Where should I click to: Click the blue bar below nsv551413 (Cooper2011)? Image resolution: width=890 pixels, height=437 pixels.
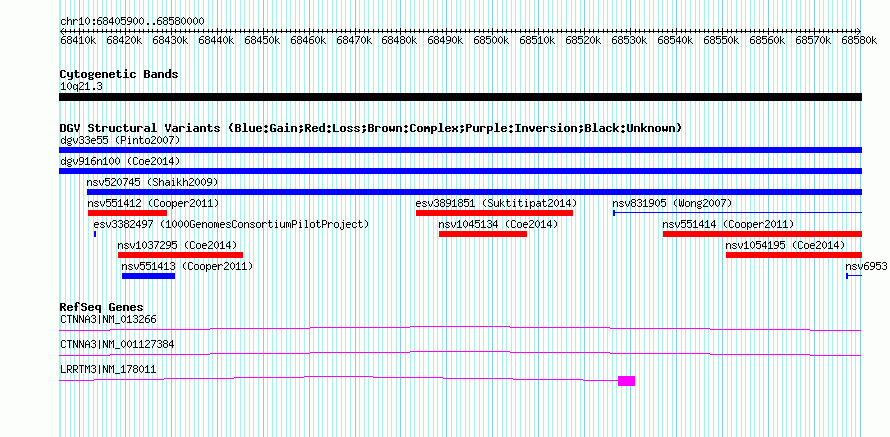tap(149, 276)
